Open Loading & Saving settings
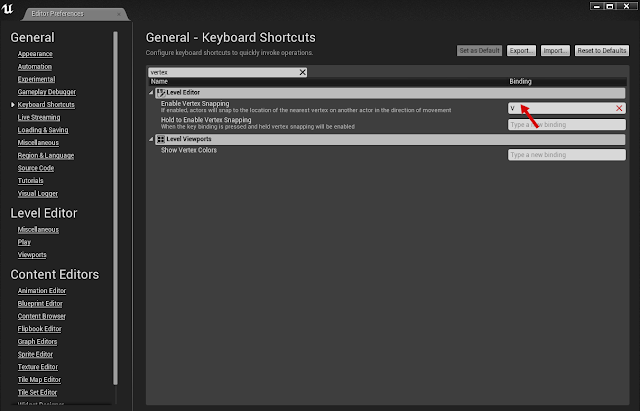This screenshot has height=411, width=640. (43, 130)
